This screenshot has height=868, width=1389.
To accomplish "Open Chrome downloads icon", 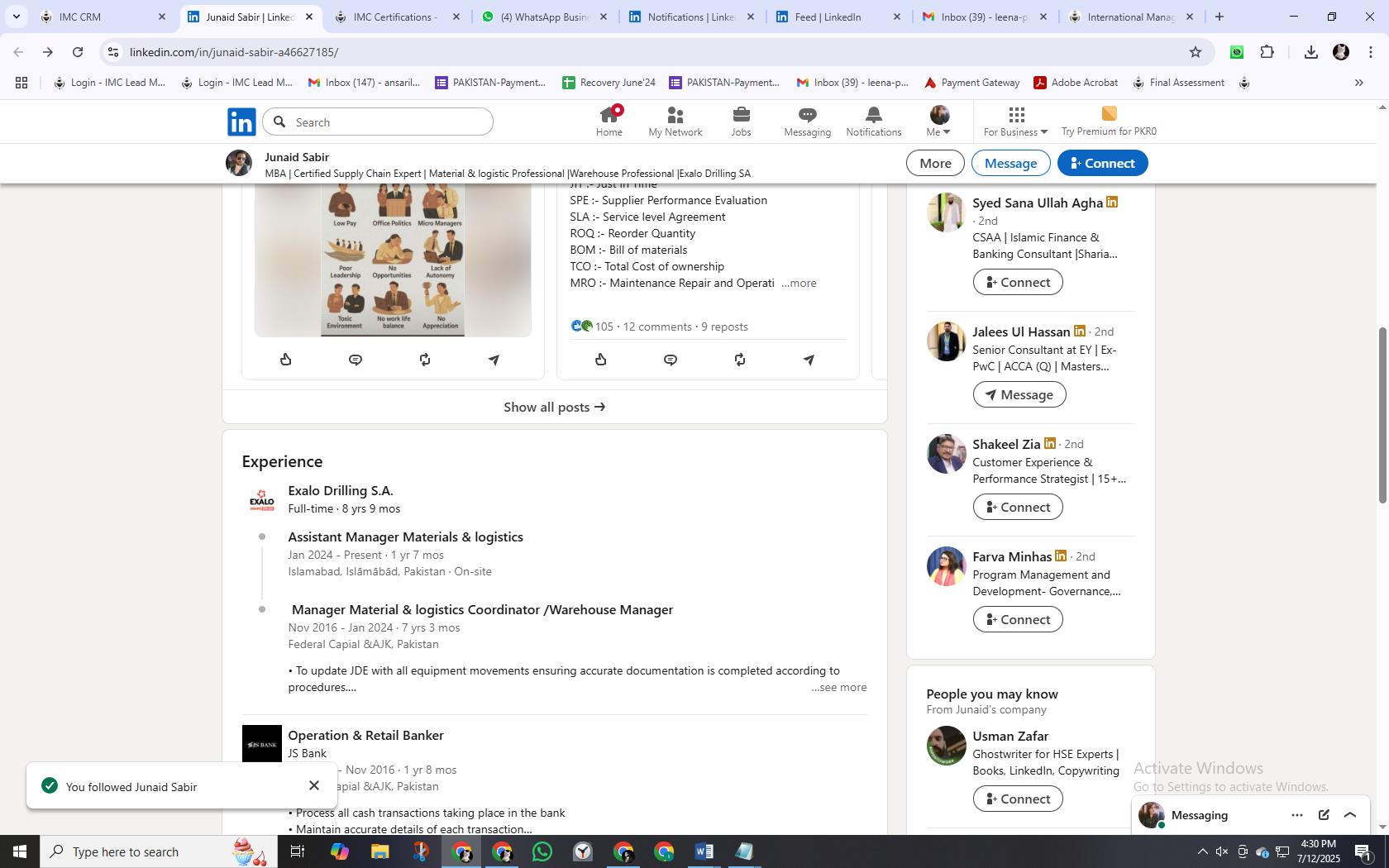I will click(x=1310, y=52).
